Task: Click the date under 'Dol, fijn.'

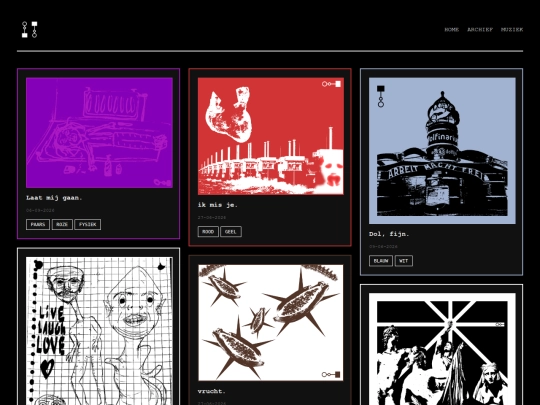Action: [383, 247]
